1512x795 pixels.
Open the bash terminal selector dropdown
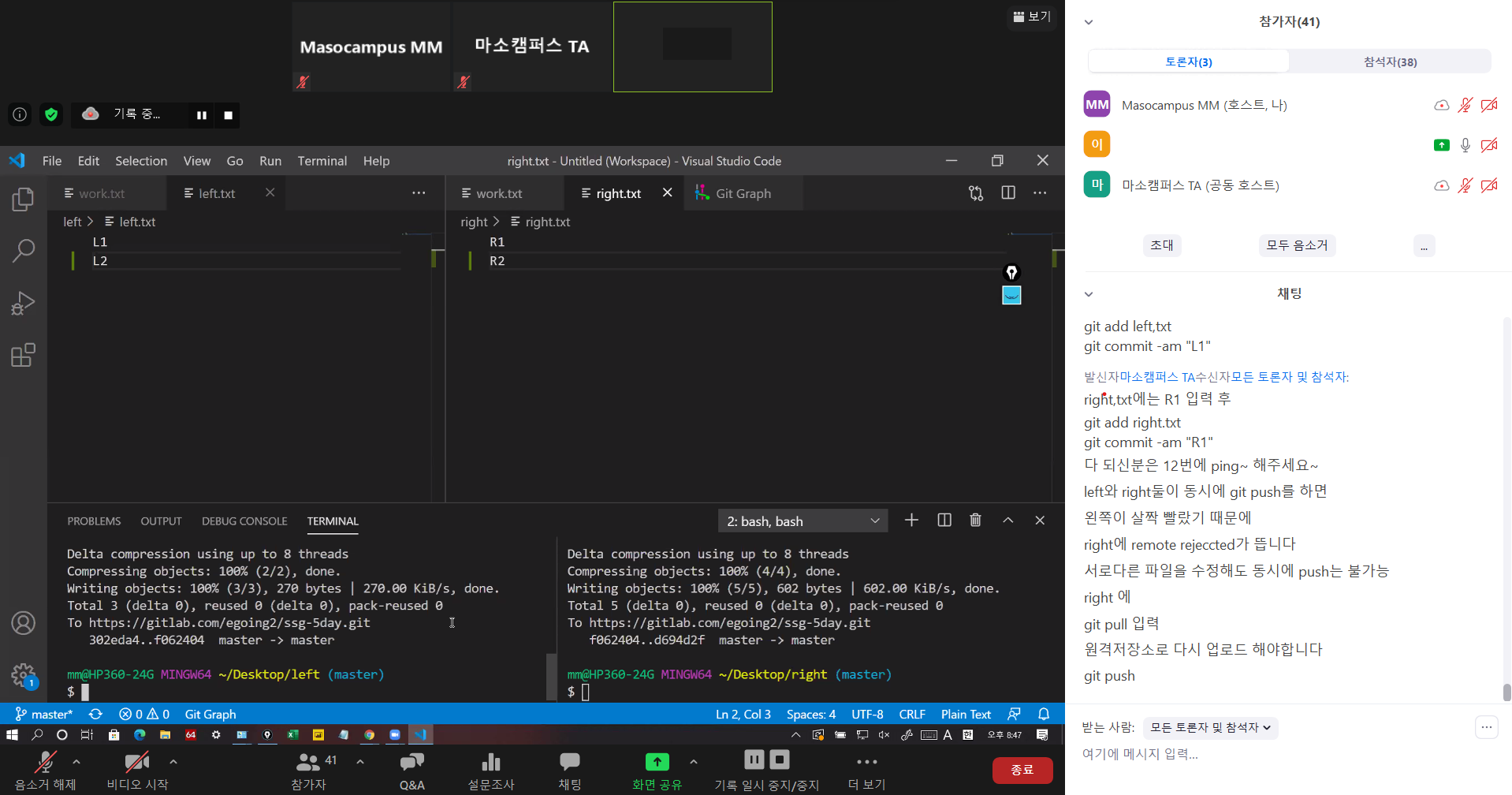coord(803,521)
